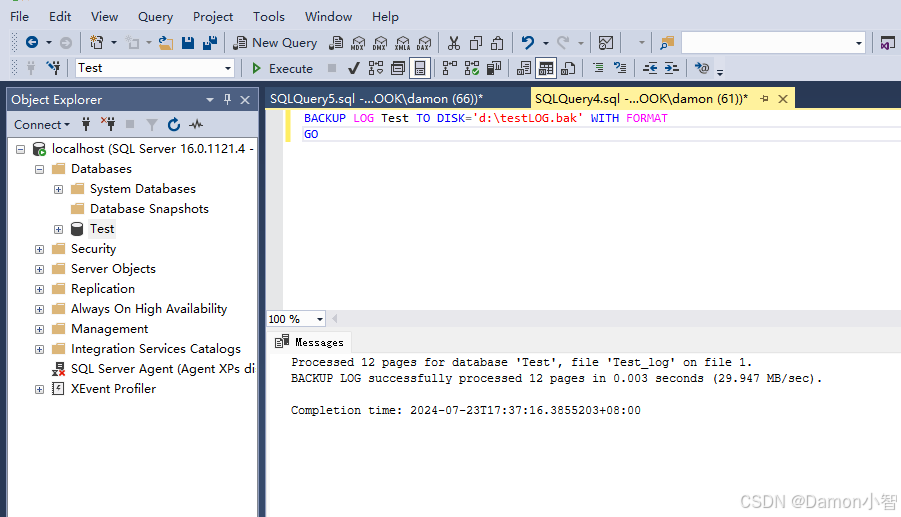Open the Project menu
Screen dimensions: 901x517
pyautogui.click(x=213, y=17)
